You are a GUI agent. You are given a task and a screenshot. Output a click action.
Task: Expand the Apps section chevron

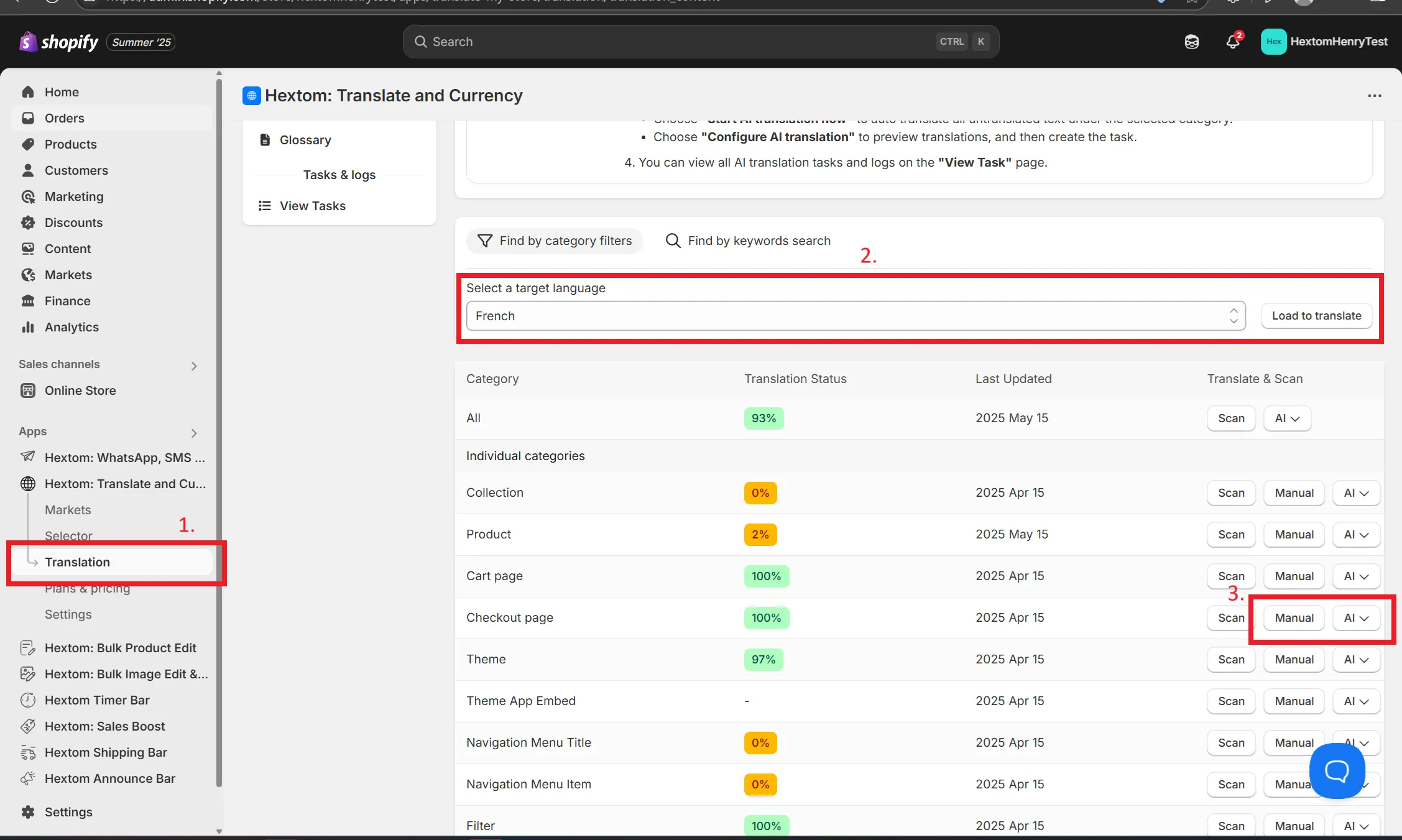[x=194, y=433]
